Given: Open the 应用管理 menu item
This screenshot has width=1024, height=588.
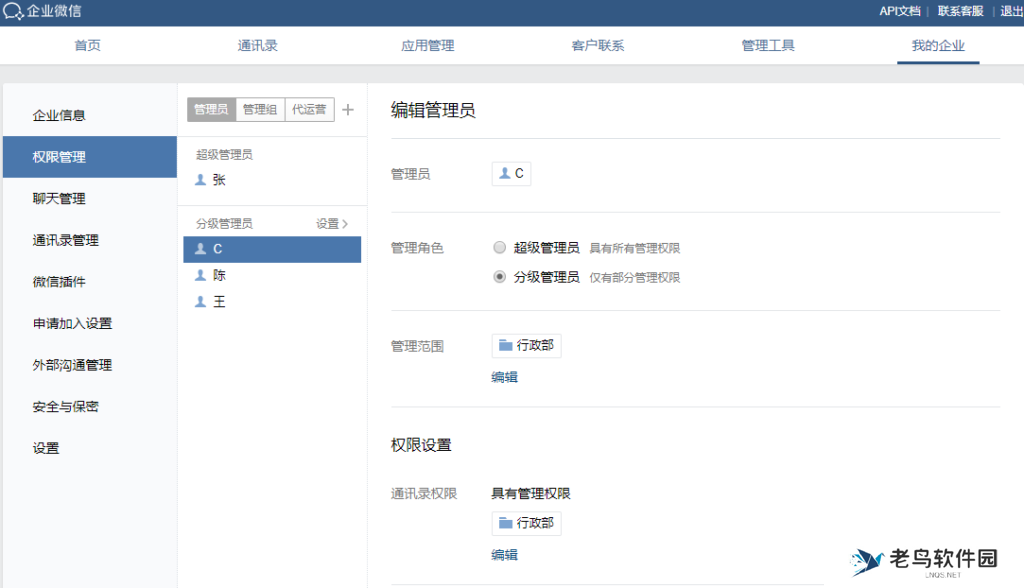Looking at the screenshot, I should pos(427,45).
